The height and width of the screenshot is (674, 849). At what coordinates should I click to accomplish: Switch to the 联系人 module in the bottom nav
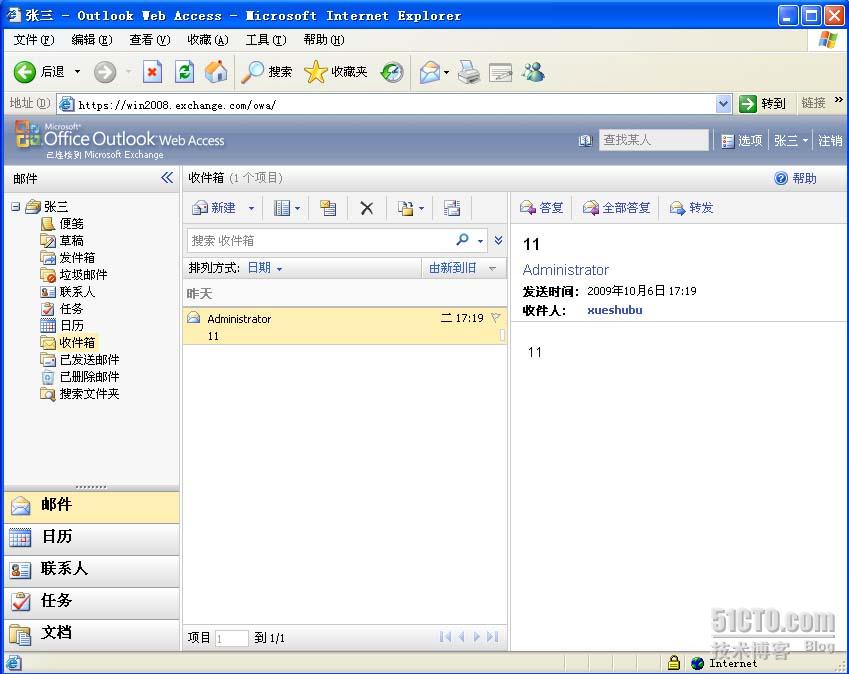(92, 569)
